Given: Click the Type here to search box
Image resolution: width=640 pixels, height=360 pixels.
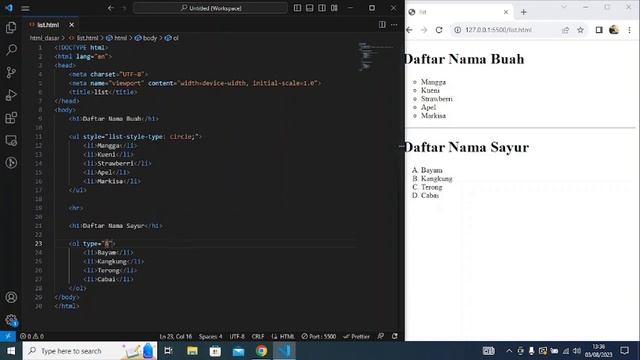Looking at the screenshot, I should pyautogui.click(x=90, y=351).
